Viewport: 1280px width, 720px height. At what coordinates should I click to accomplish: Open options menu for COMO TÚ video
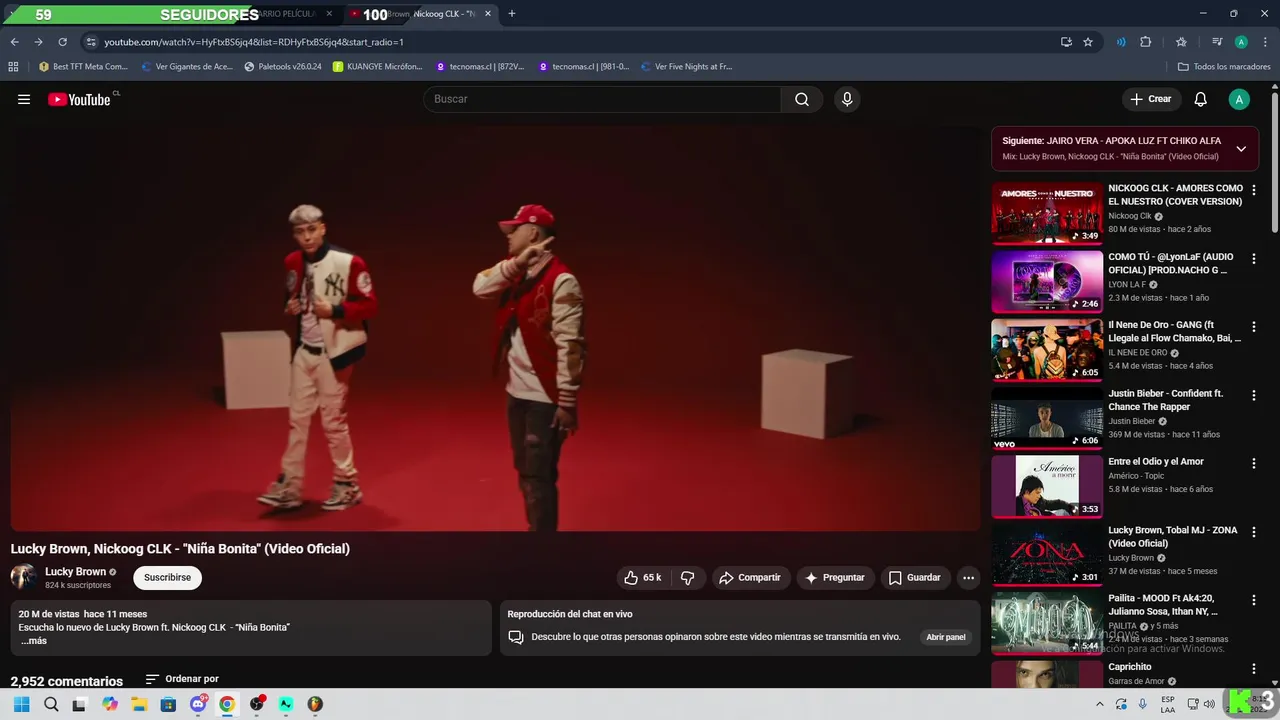1254,259
